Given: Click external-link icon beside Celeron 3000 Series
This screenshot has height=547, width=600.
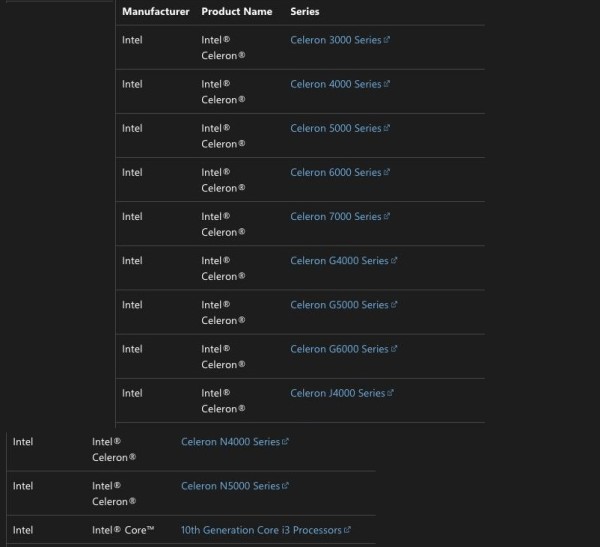Looking at the screenshot, I should (x=386, y=39).
